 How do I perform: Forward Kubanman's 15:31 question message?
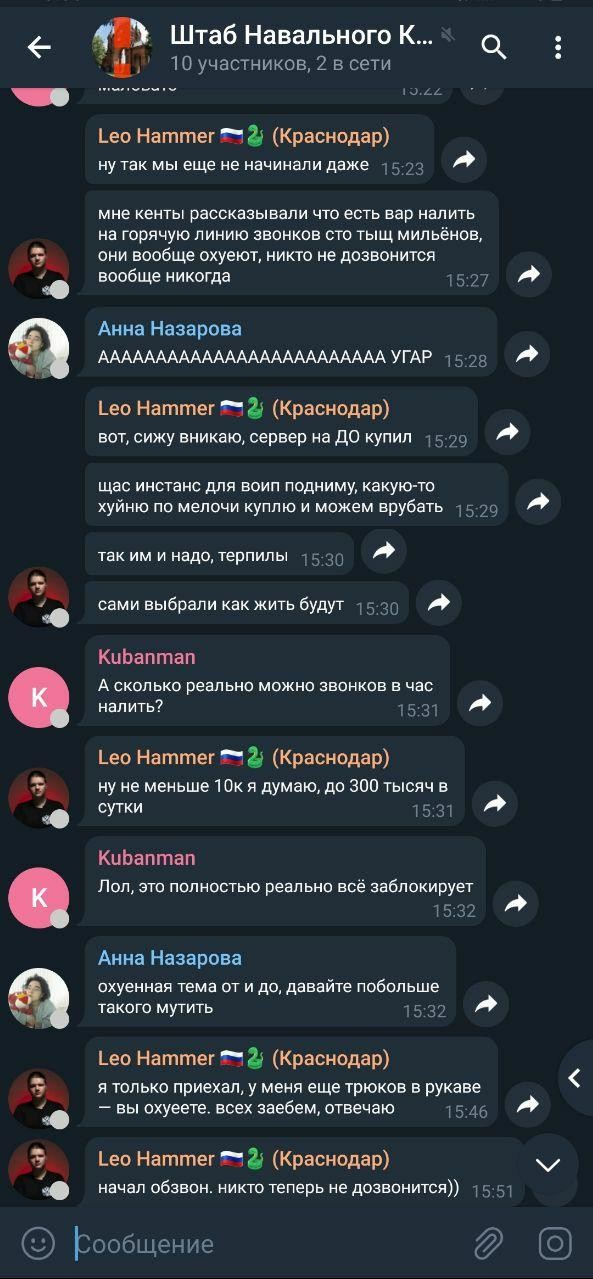479,703
